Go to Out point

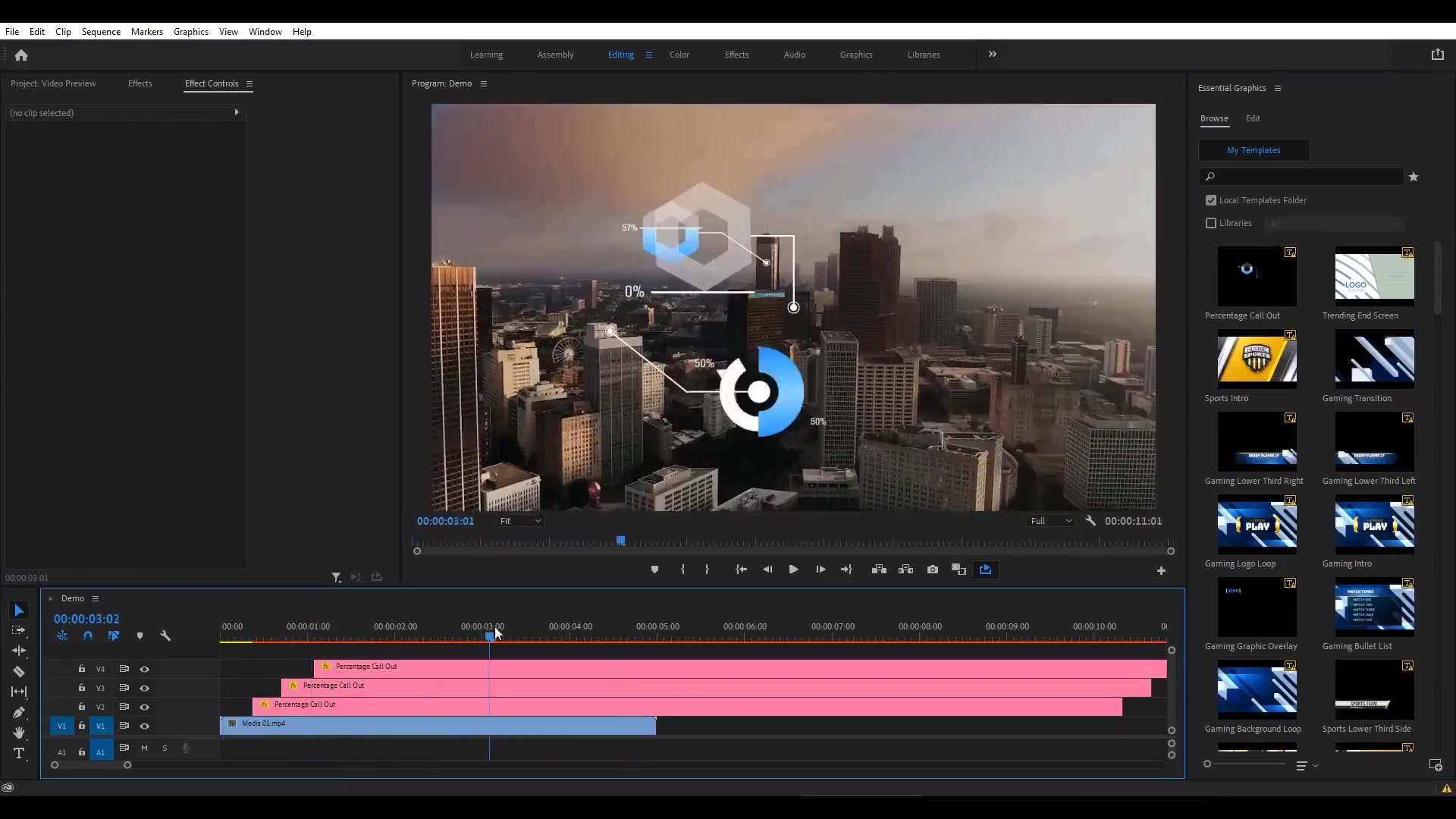(846, 570)
